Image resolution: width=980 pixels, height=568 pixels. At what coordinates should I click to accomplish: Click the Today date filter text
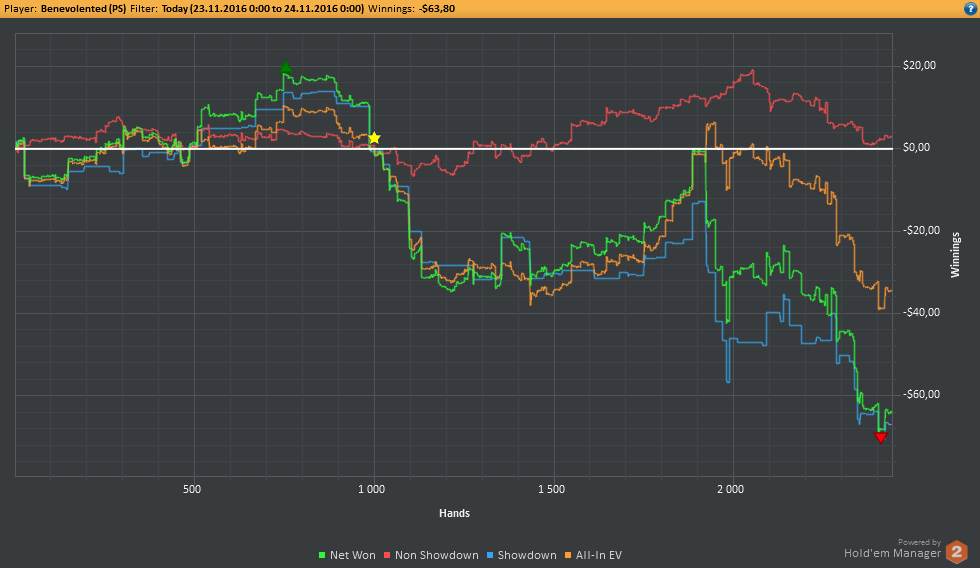(x=263, y=9)
